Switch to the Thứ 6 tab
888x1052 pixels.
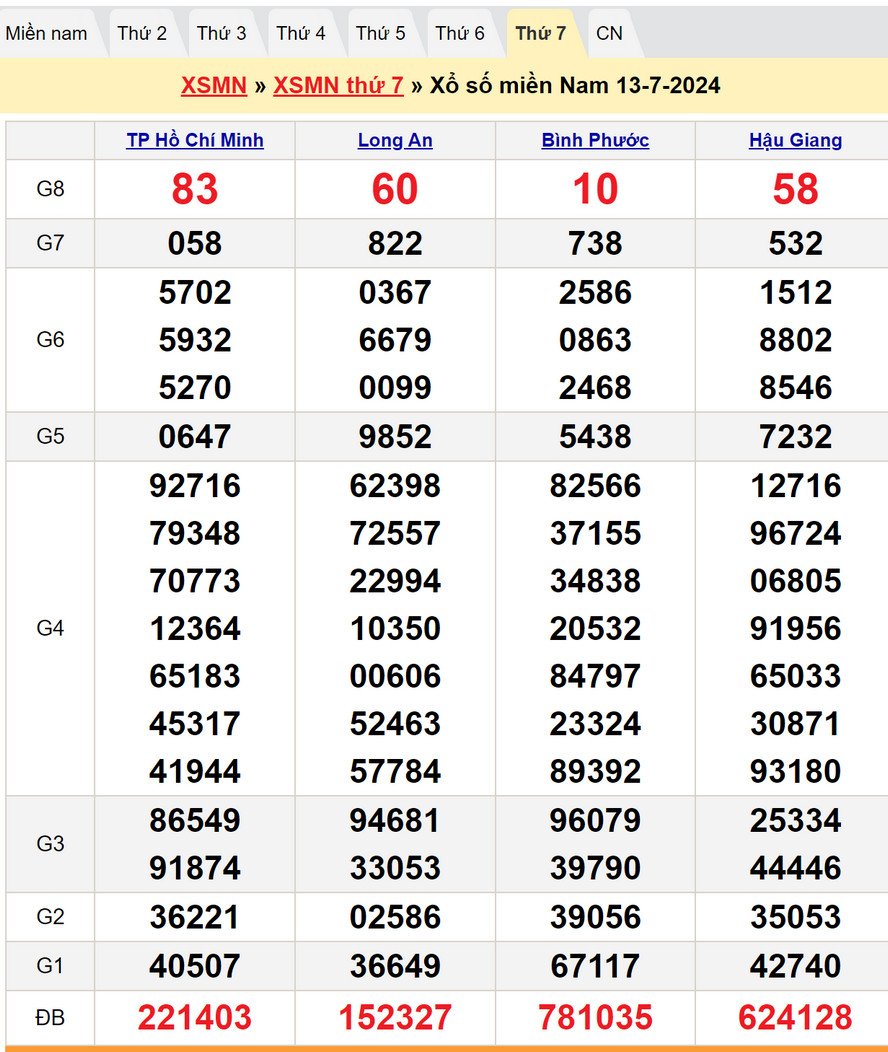pos(460,33)
